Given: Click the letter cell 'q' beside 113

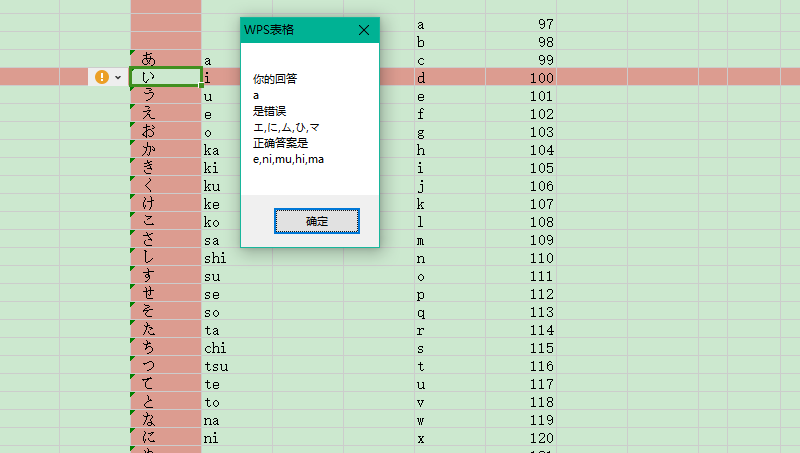Looking at the screenshot, I should tap(449, 312).
